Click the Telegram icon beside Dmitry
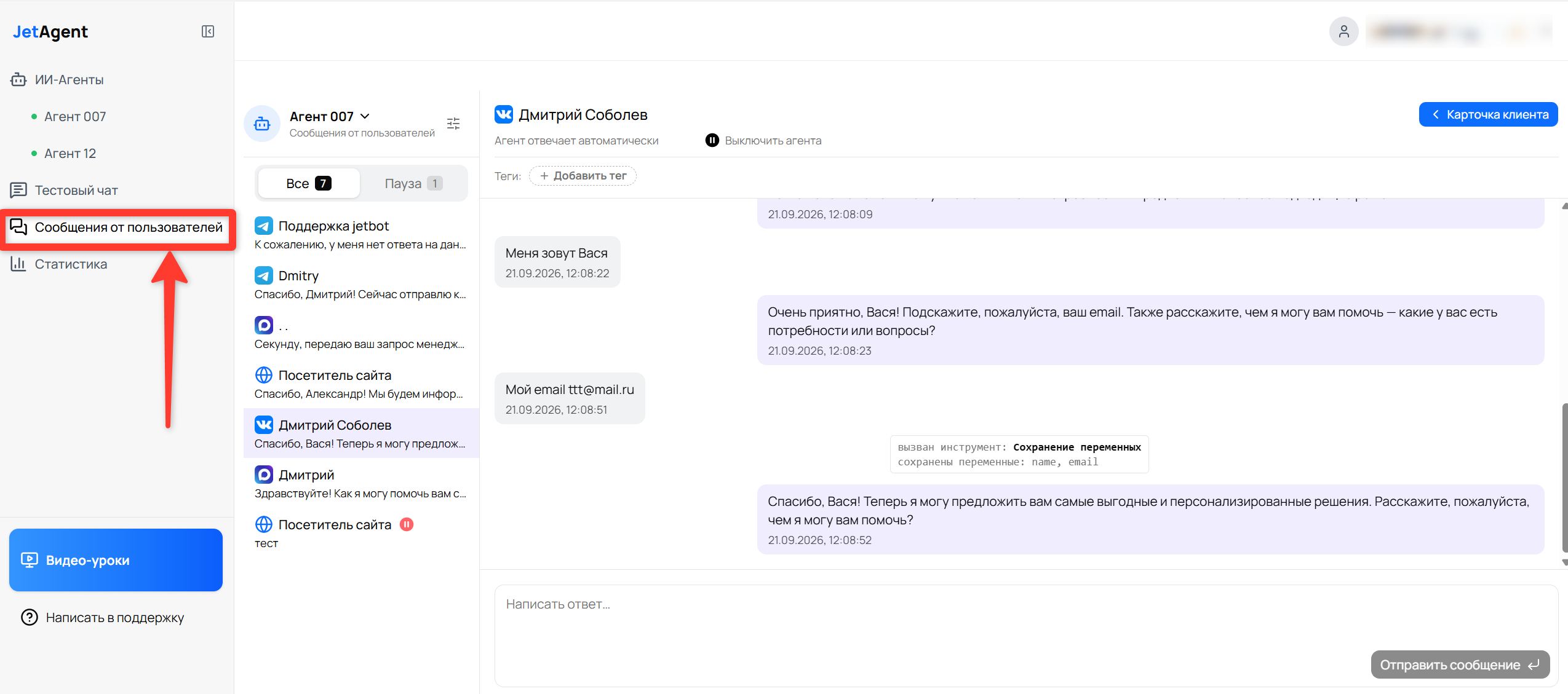1568x694 pixels. [x=264, y=275]
